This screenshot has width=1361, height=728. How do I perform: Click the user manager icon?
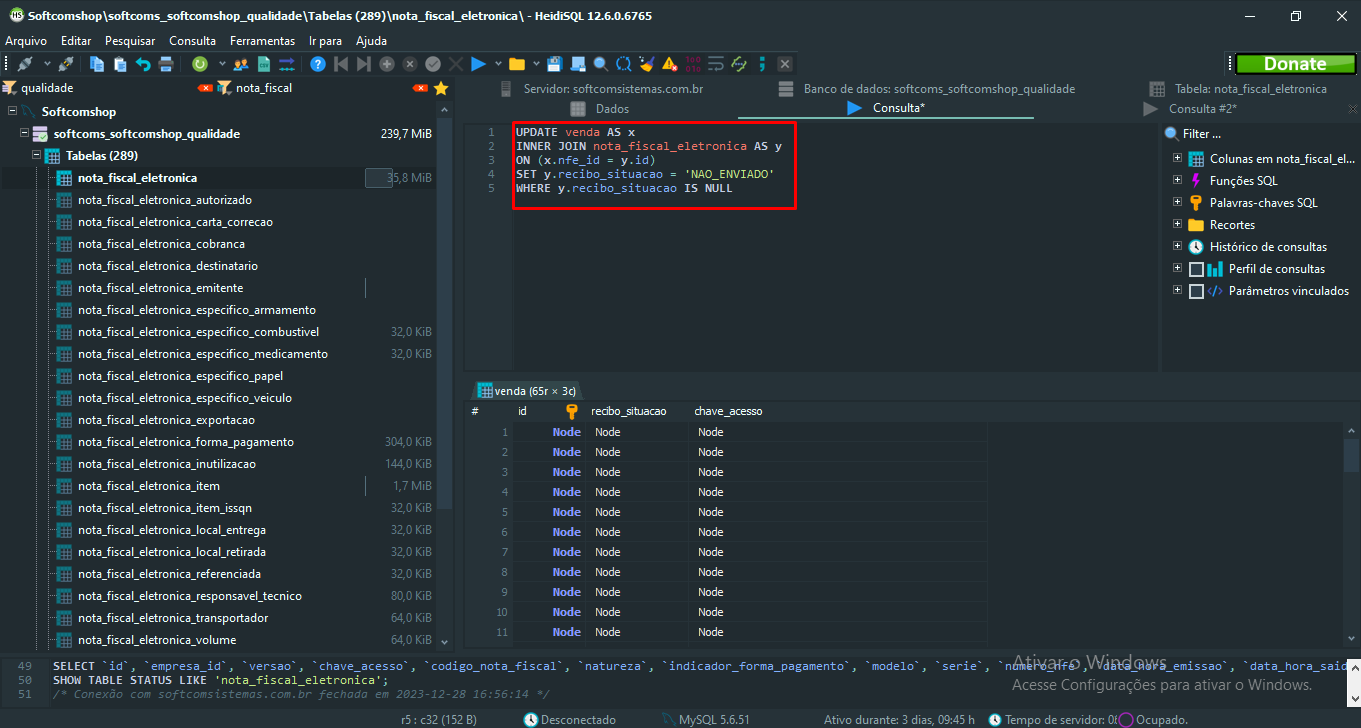pos(241,64)
